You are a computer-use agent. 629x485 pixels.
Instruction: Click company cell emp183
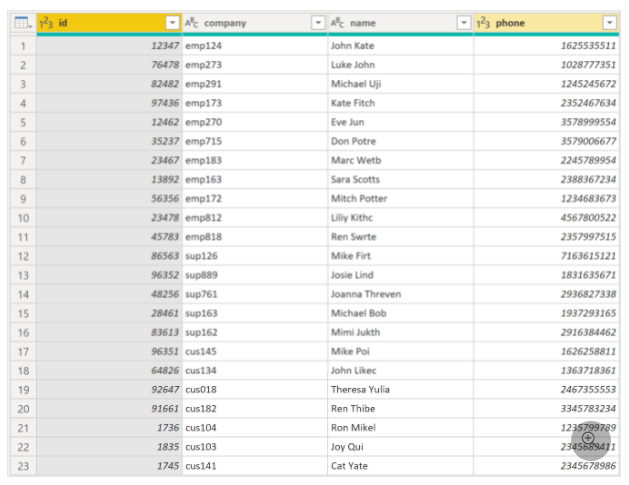click(255, 160)
